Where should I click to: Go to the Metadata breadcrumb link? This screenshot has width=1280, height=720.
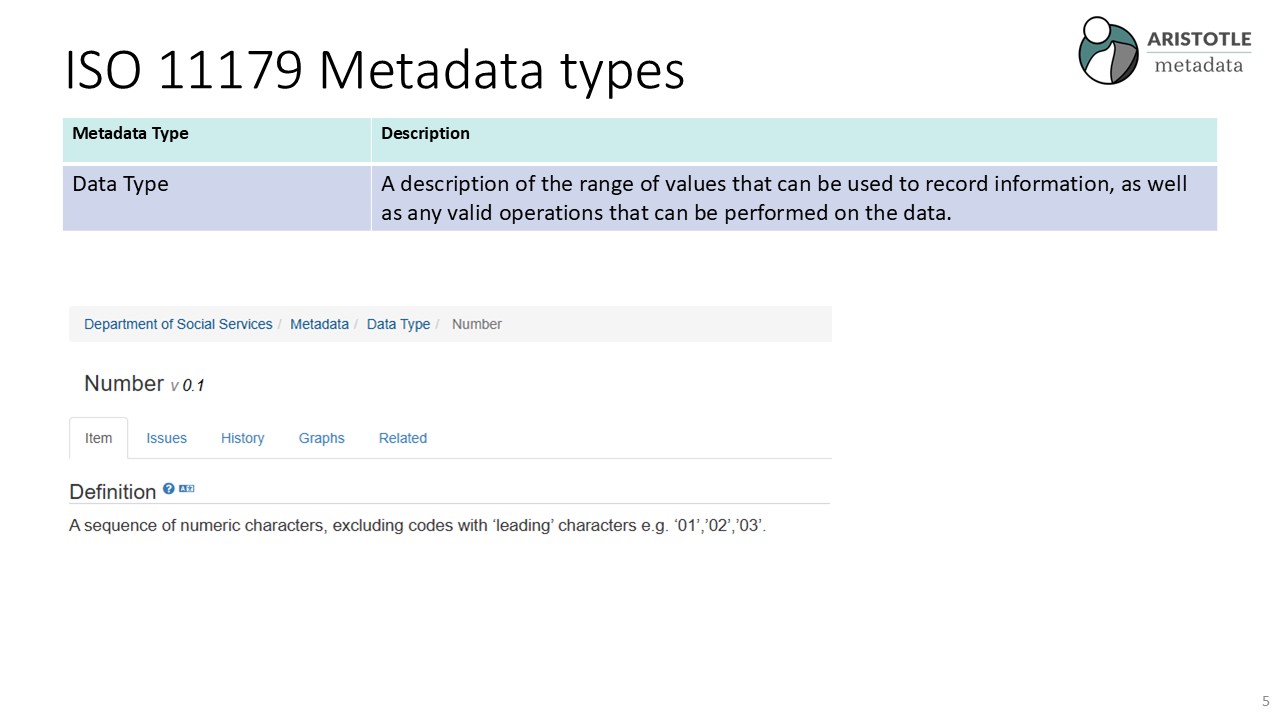[x=319, y=324]
